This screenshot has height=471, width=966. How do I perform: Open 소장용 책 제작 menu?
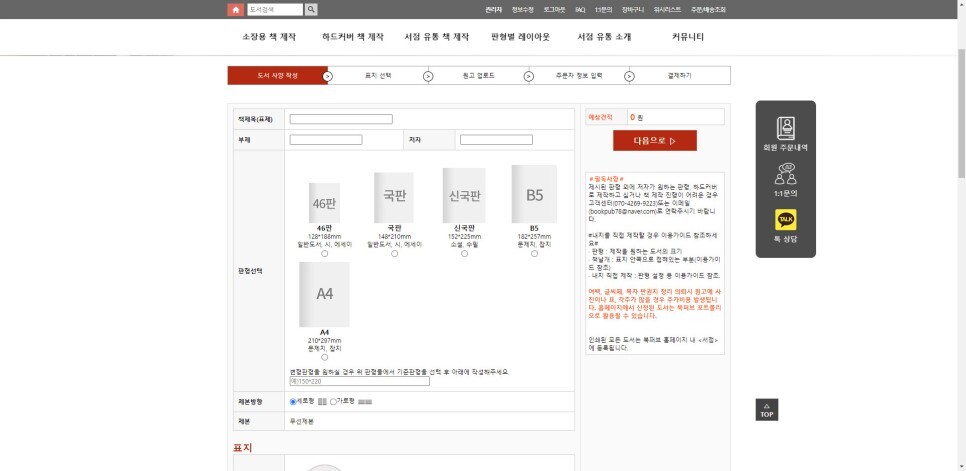269,37
